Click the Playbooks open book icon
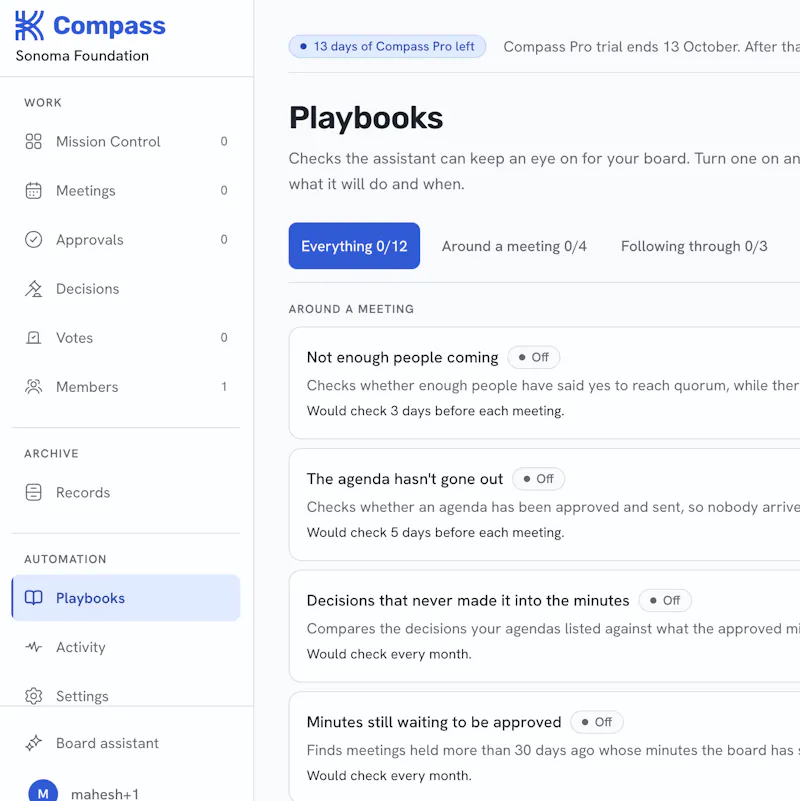The width and height of the screenshot is (800, 801). tap(33, 598)
